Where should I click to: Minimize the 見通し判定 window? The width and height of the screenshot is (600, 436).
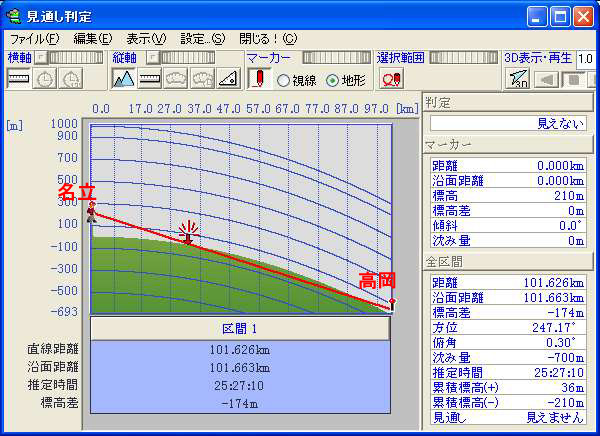click(537, 16)
